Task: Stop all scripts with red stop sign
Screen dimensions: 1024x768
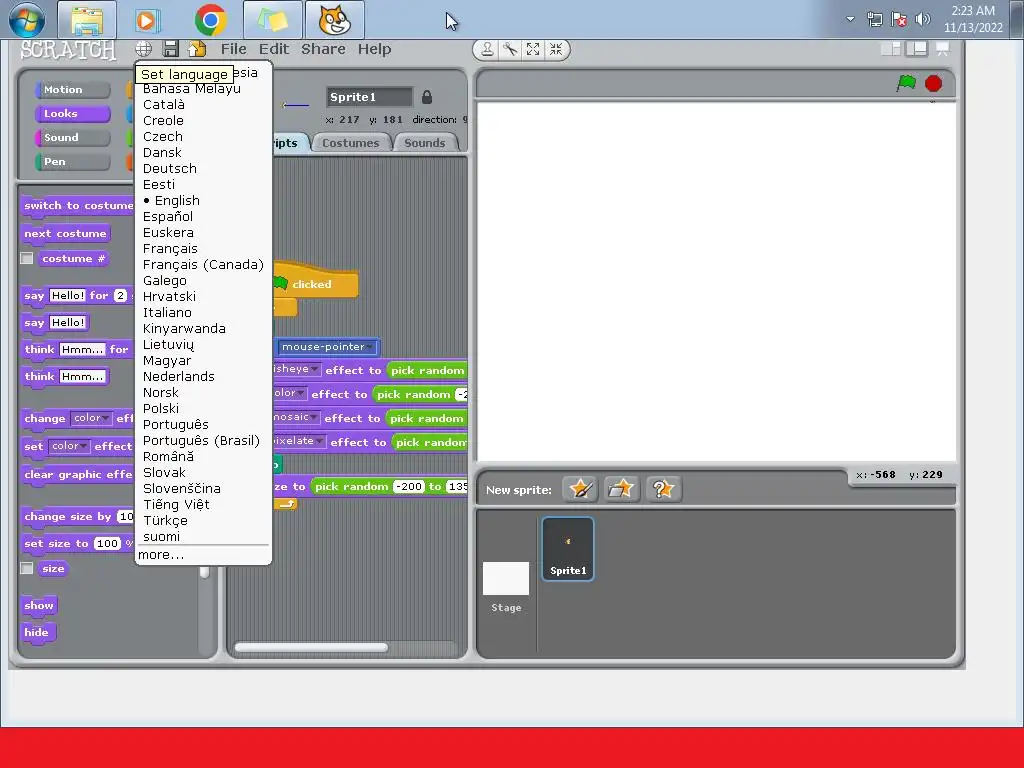Action: pos(933,84)
